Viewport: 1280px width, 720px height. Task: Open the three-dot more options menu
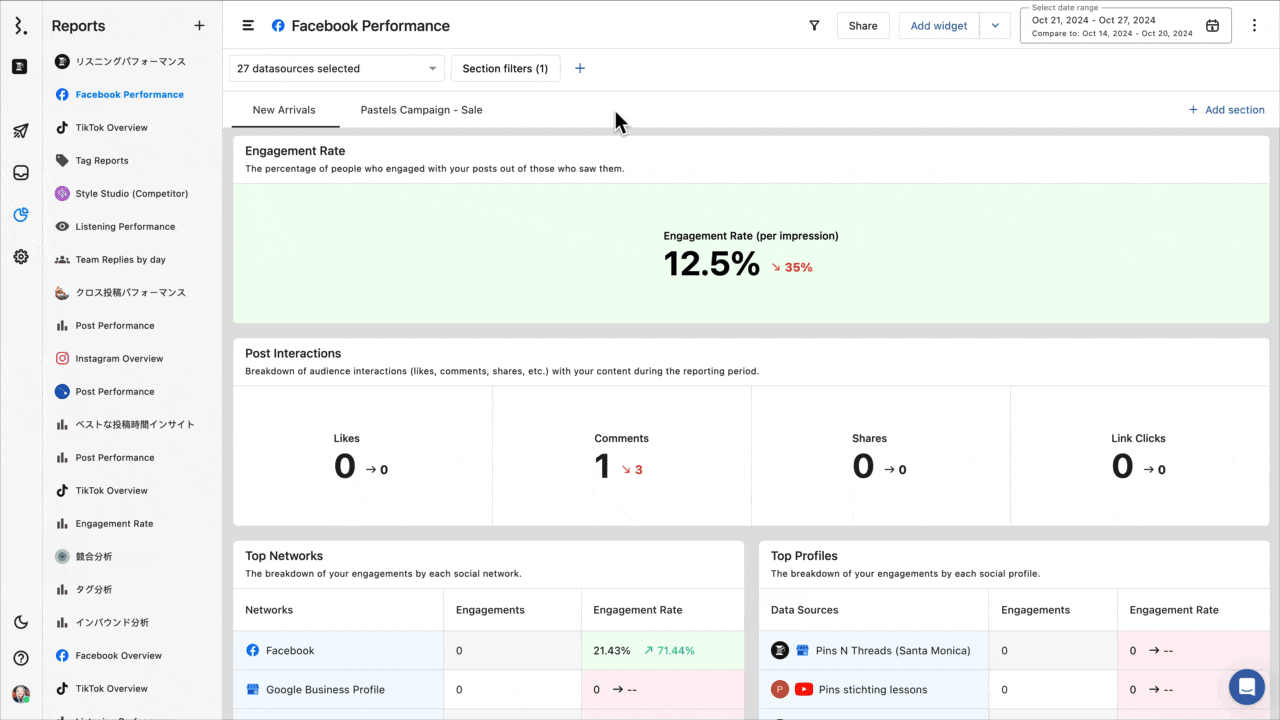click(1255, 26)
